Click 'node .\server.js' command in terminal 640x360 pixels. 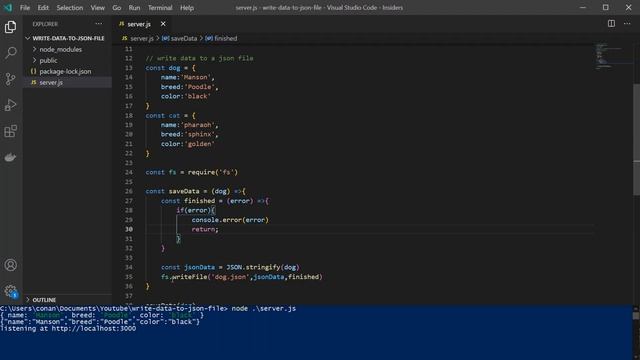click(x=264, y=309)
